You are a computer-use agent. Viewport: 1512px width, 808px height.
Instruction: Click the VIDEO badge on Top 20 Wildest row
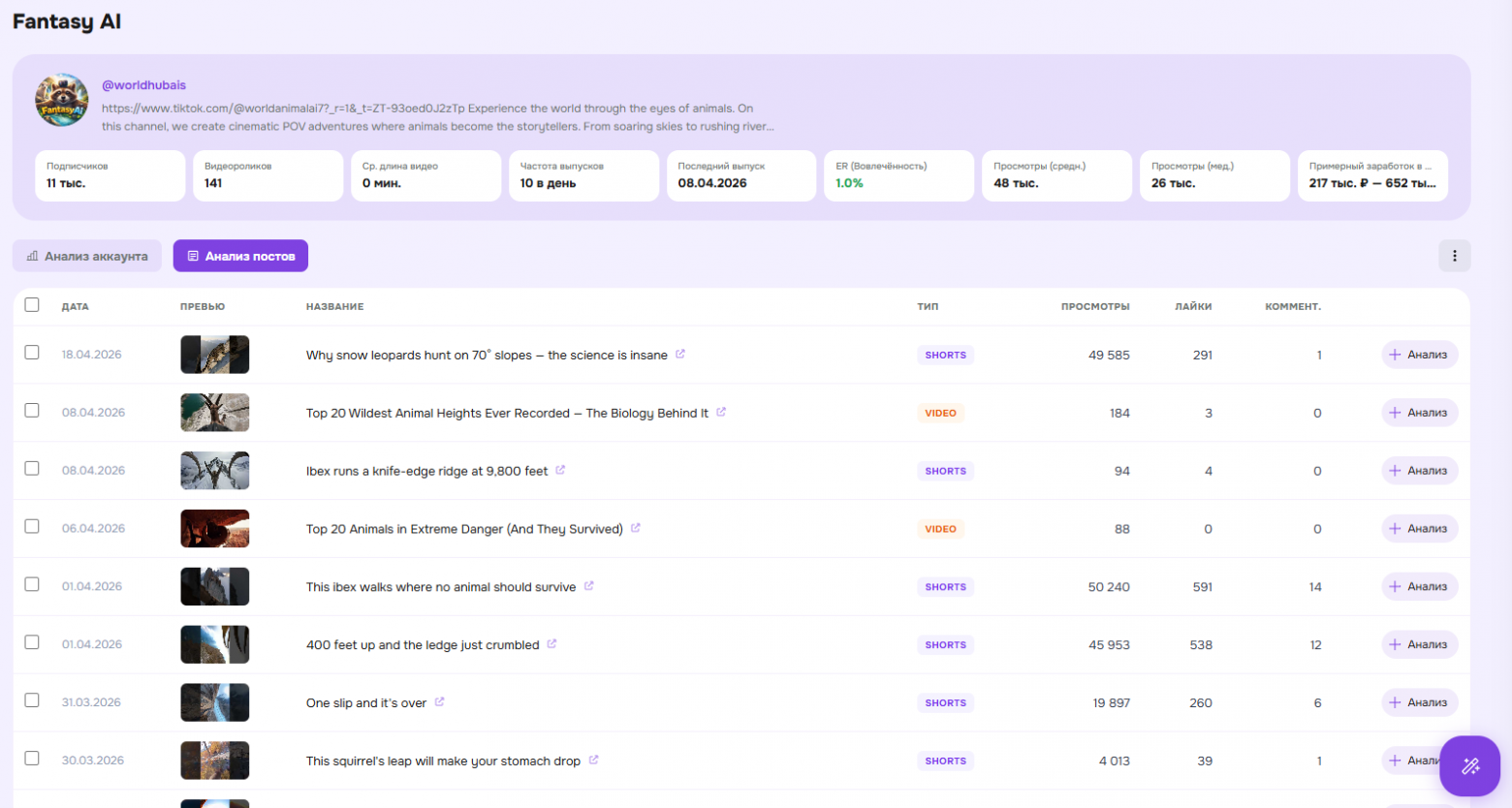941,413
